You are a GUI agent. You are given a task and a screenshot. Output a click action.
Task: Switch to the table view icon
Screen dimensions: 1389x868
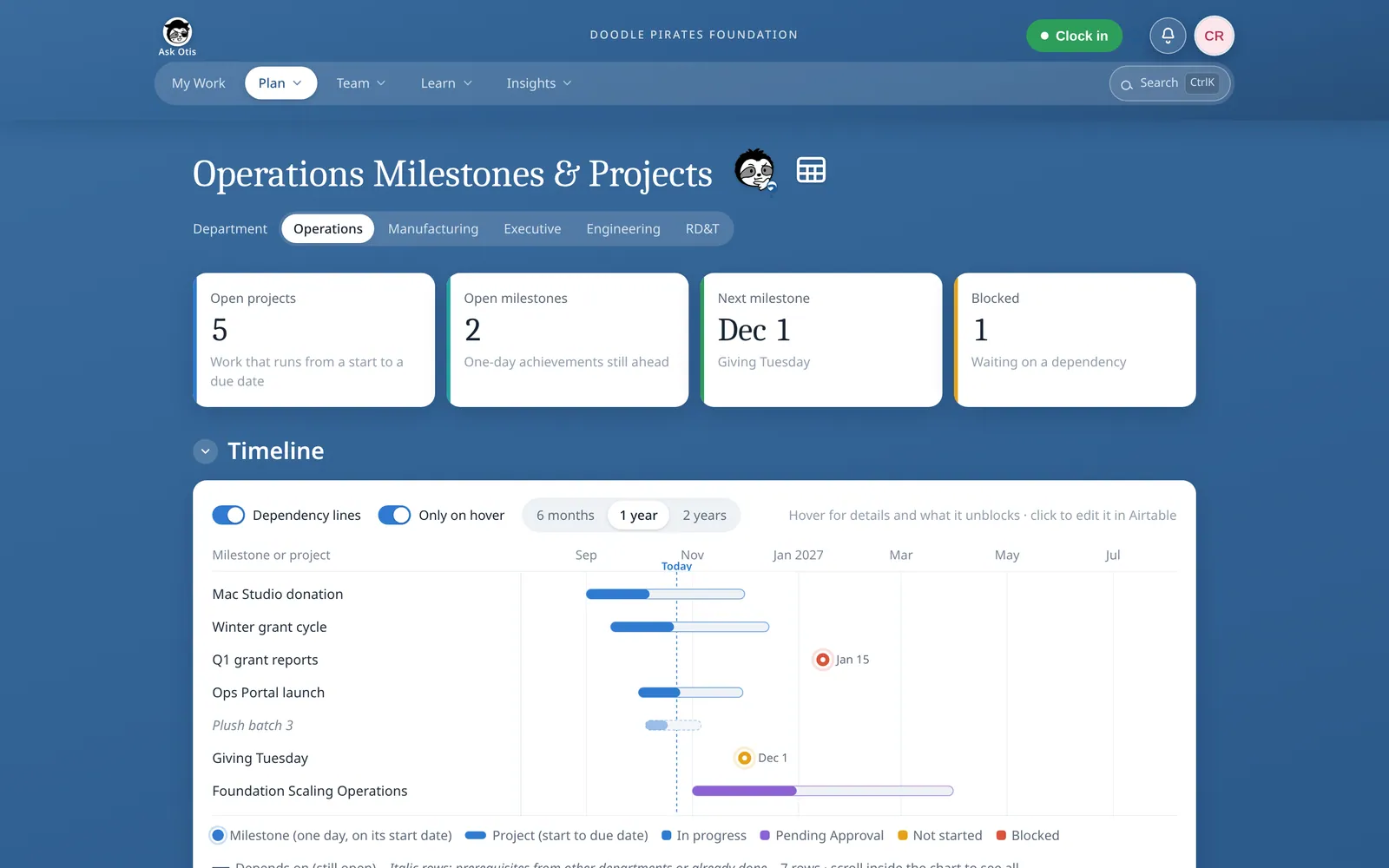pyautogui.click(x=811, y=170)
